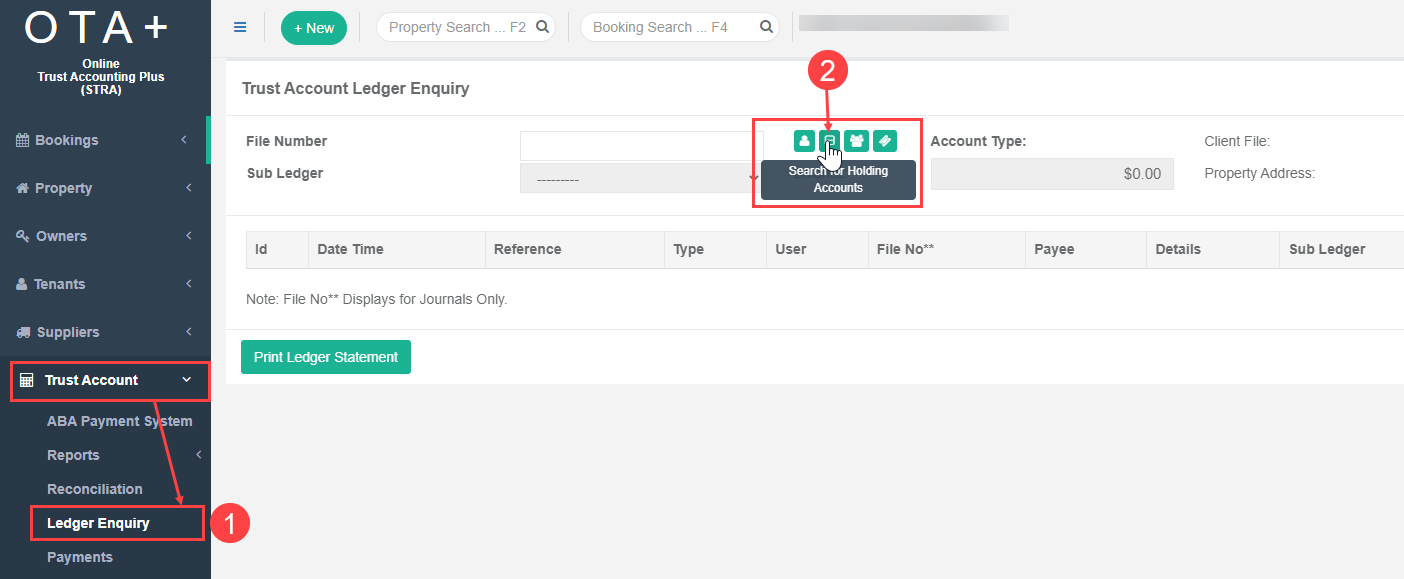1404x579 pixels.
Task: Click the Suppliers truck icon in sidebar
Action: (23, 332)
